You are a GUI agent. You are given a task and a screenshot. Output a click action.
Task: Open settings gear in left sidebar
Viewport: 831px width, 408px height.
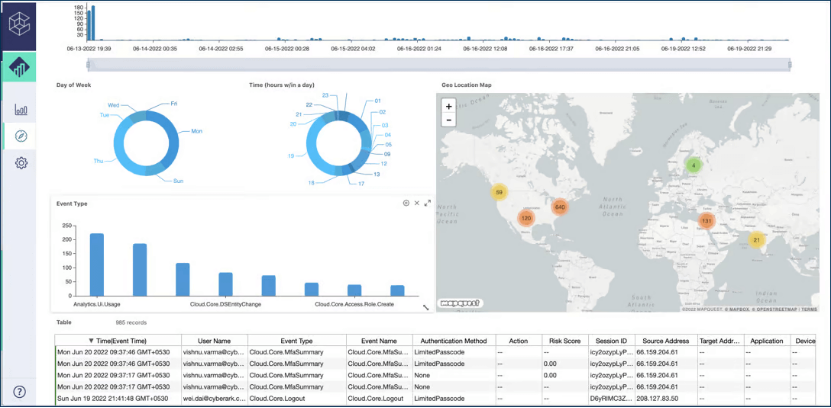click(20, 162)
